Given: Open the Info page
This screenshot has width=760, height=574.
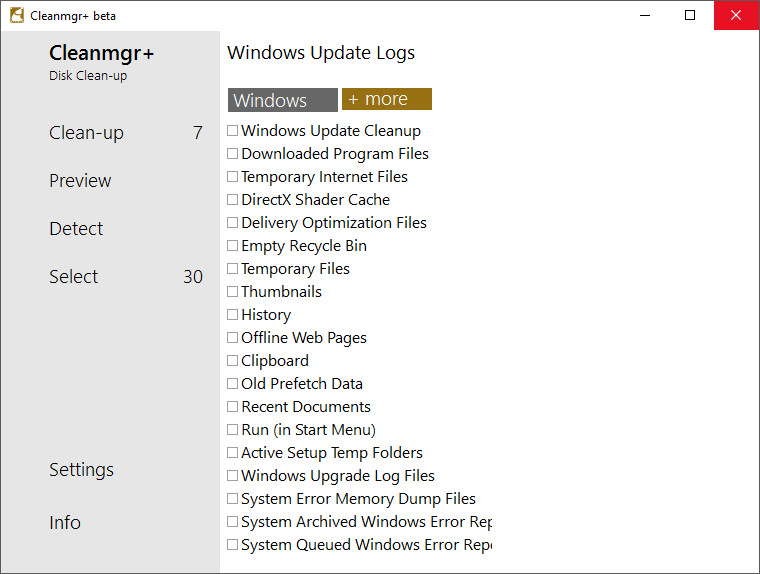Looking at the screenshot, I should point(65,523).
